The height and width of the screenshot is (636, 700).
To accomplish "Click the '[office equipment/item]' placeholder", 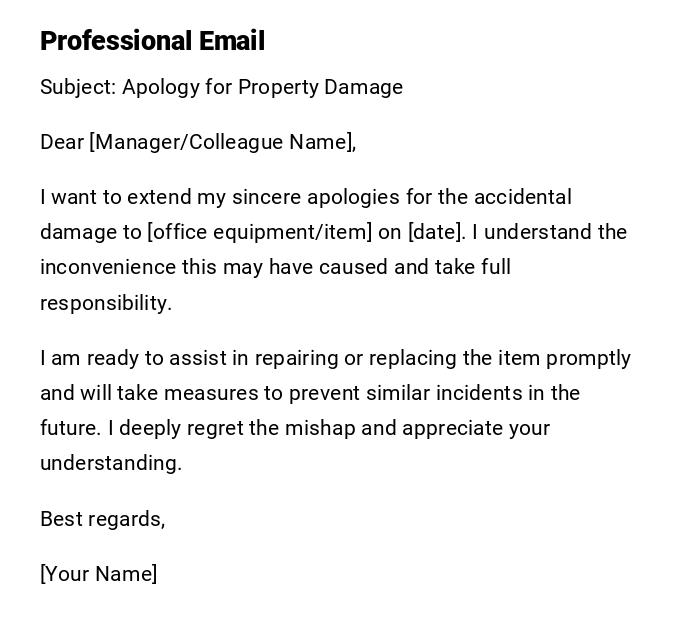I will [259, 232].
